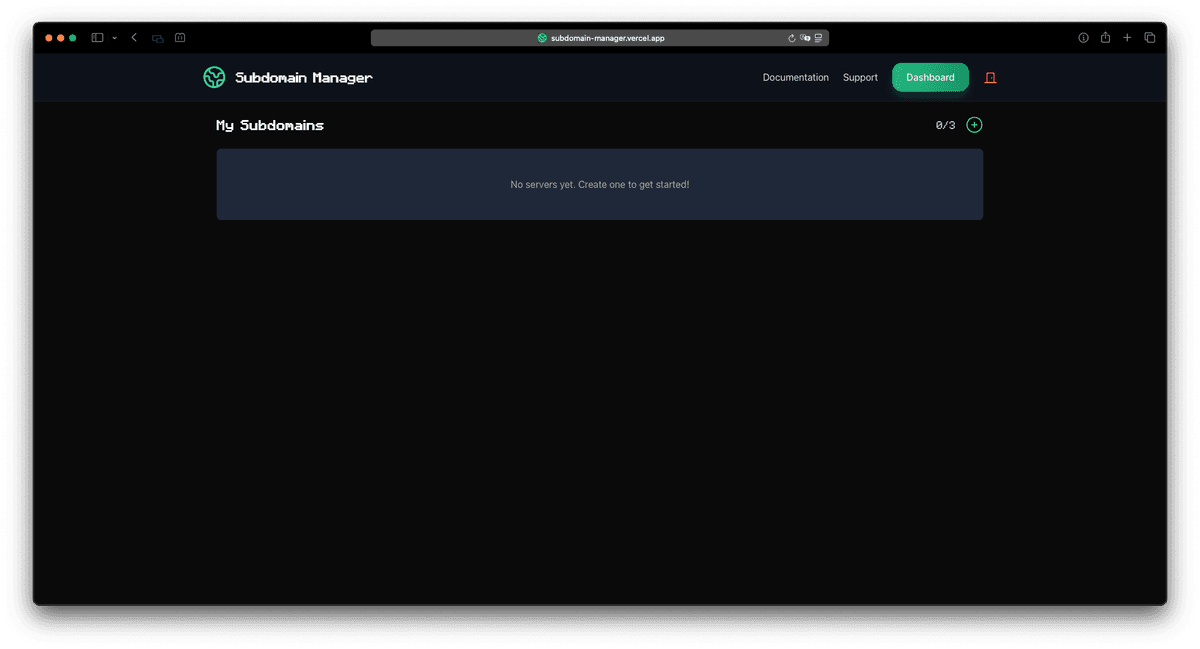Click the share icon in the browser toolbar
The width and height of the screenshot is (1200, 649).
(1104, 37)
